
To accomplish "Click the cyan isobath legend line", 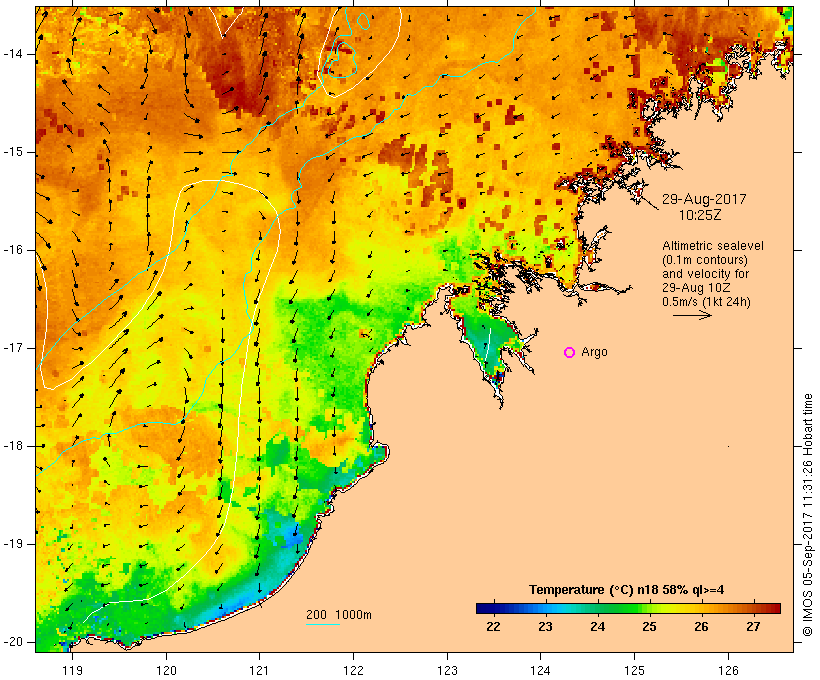I will point(323,624).
